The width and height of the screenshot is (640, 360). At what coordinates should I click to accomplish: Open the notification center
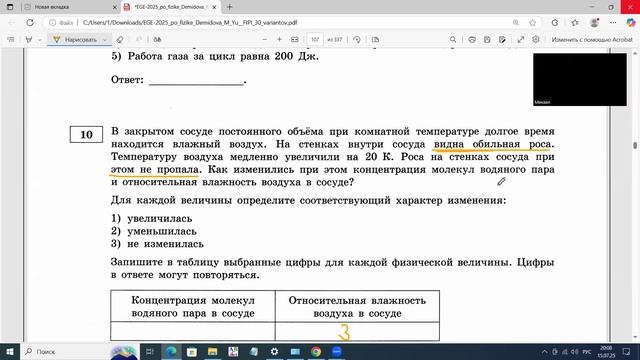pyautogui.click(x=627, y=351)
